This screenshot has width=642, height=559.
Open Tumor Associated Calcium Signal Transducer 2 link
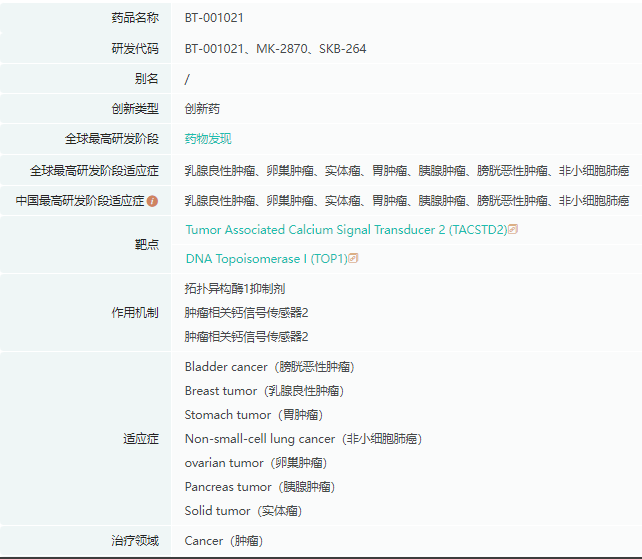pos(346,230)
